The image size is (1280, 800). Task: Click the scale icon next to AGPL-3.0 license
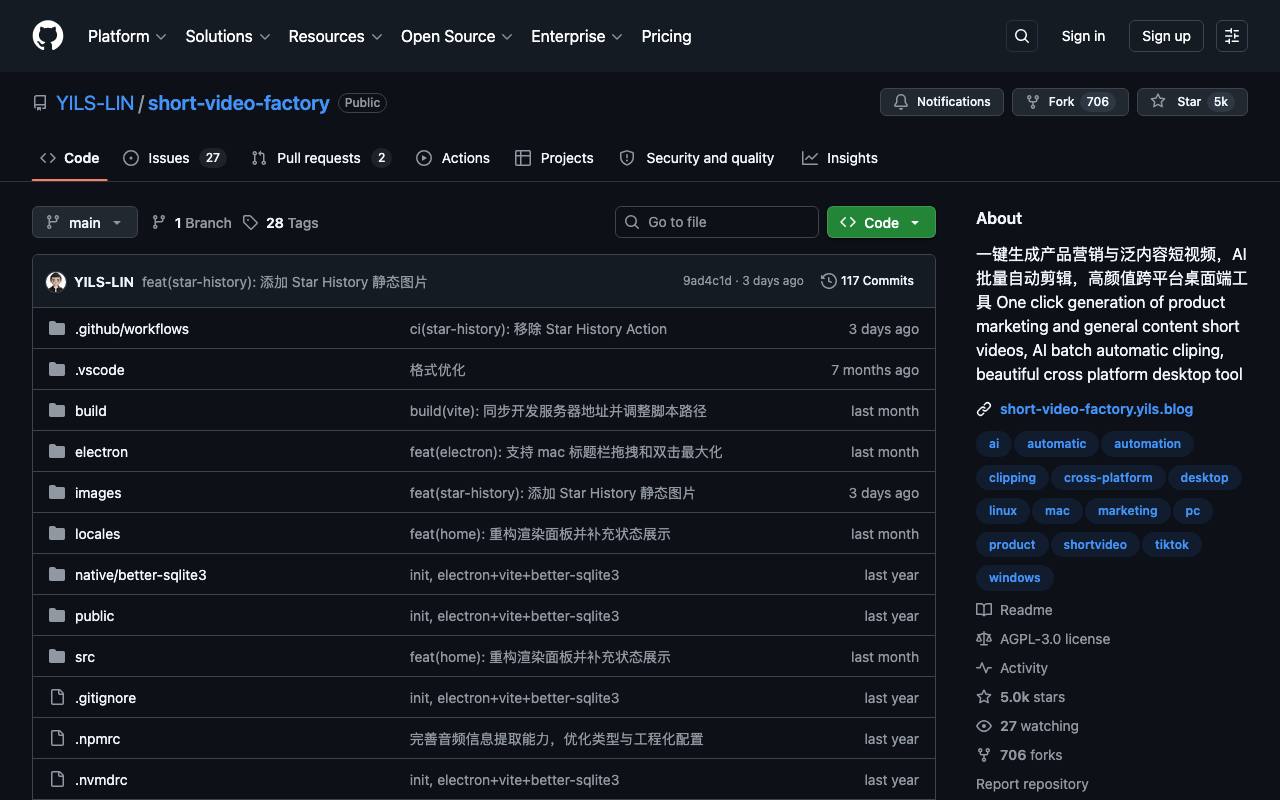984,639
